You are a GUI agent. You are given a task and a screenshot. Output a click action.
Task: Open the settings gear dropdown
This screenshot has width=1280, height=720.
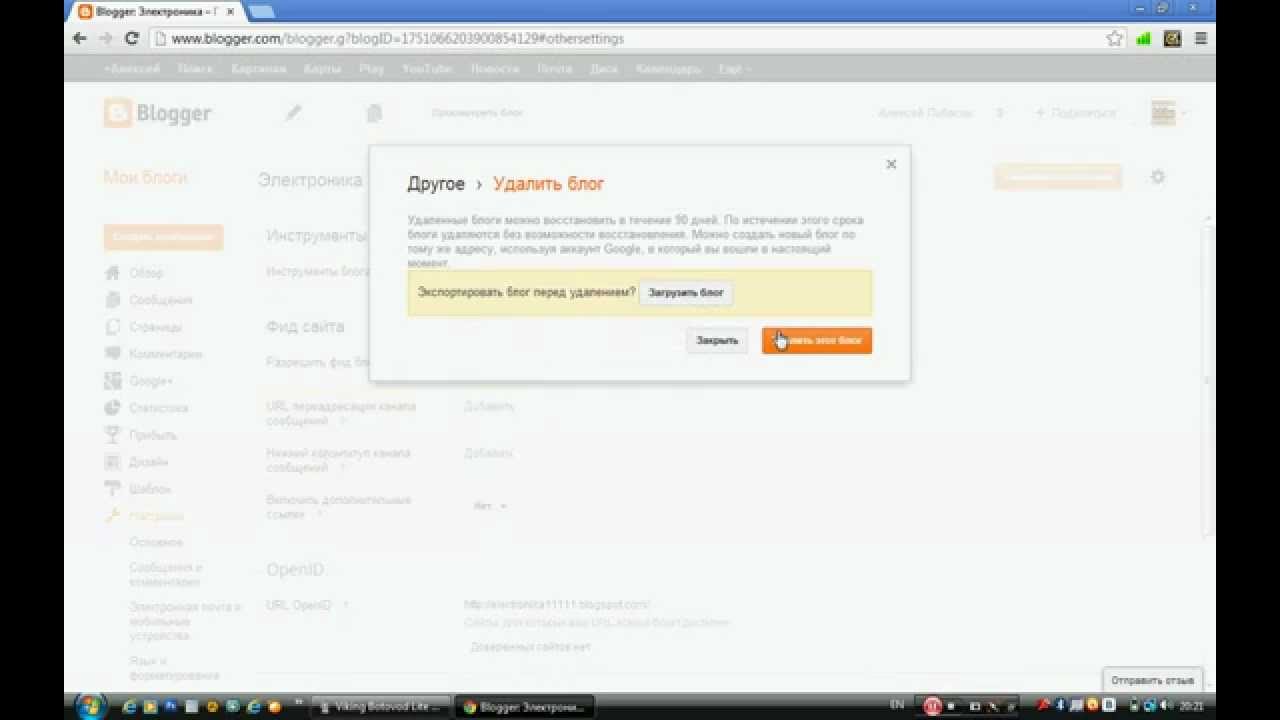pyautogui.click(x=1158, y=177)
